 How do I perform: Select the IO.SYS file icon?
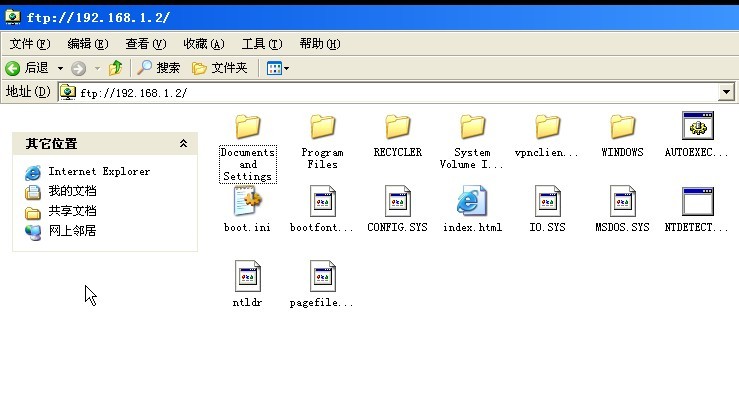(x=548, y=201)
